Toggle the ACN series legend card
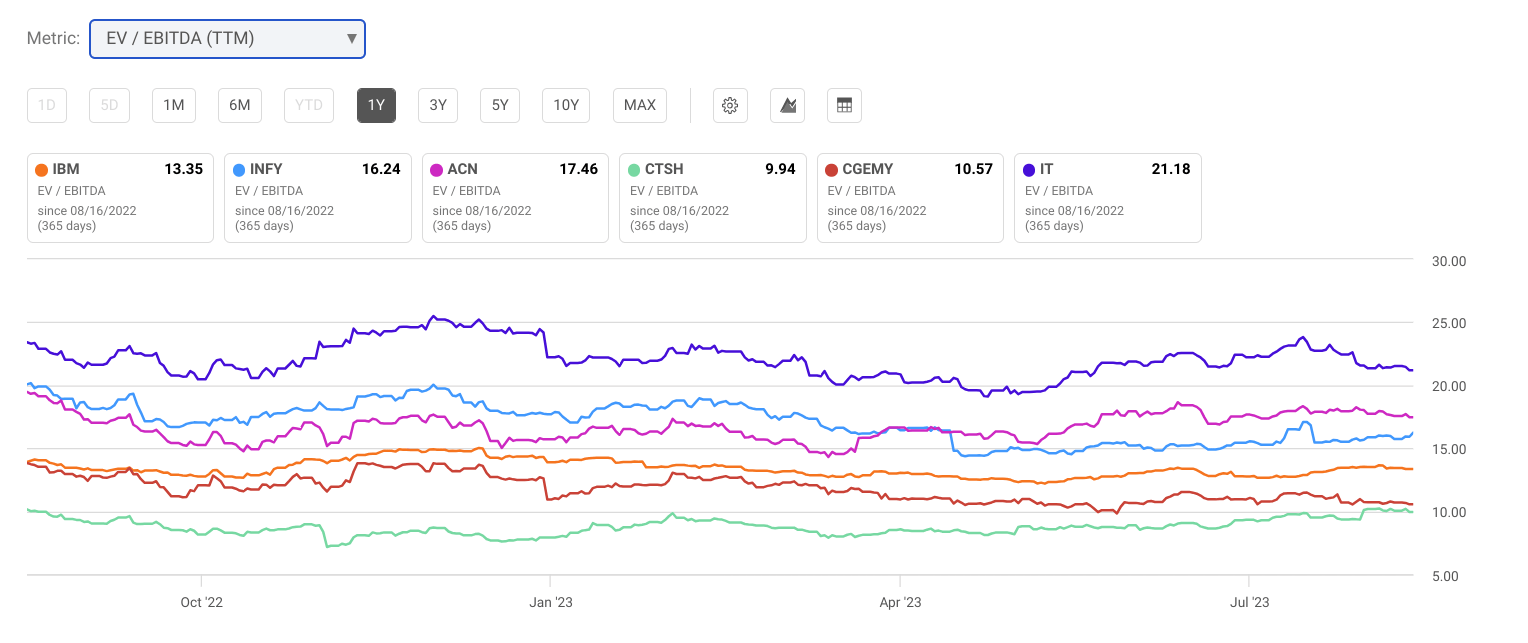Screen dimensions: 1528x643 tap(515, 198)
